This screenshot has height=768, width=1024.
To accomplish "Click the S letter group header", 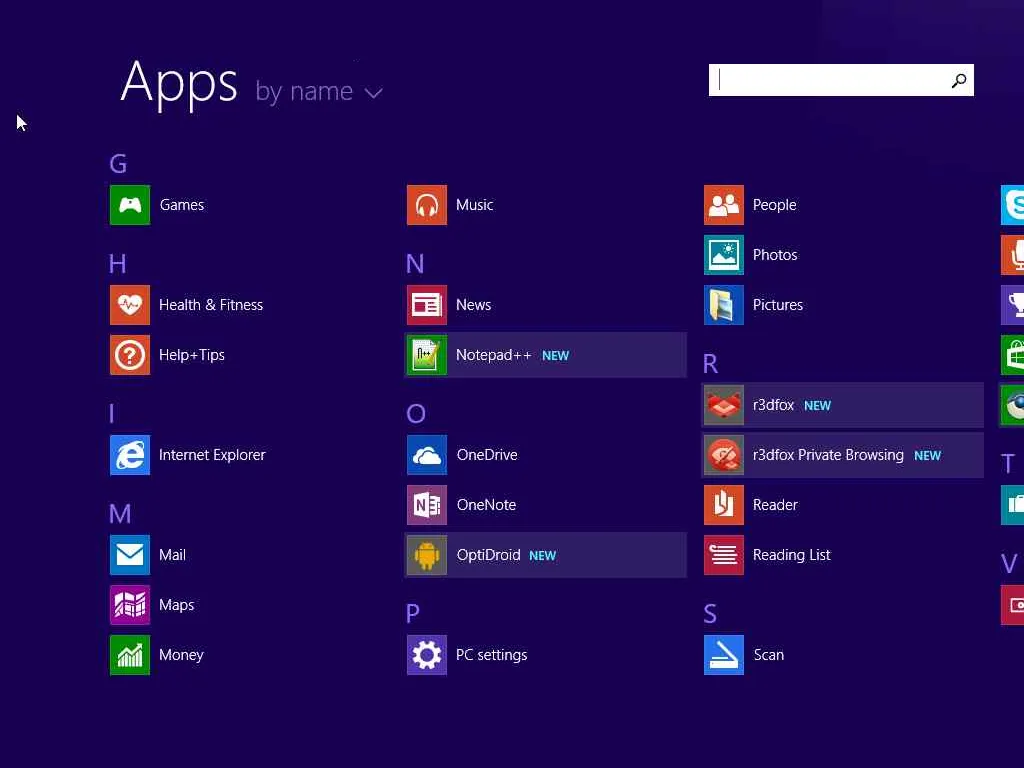I will (711, 614).
